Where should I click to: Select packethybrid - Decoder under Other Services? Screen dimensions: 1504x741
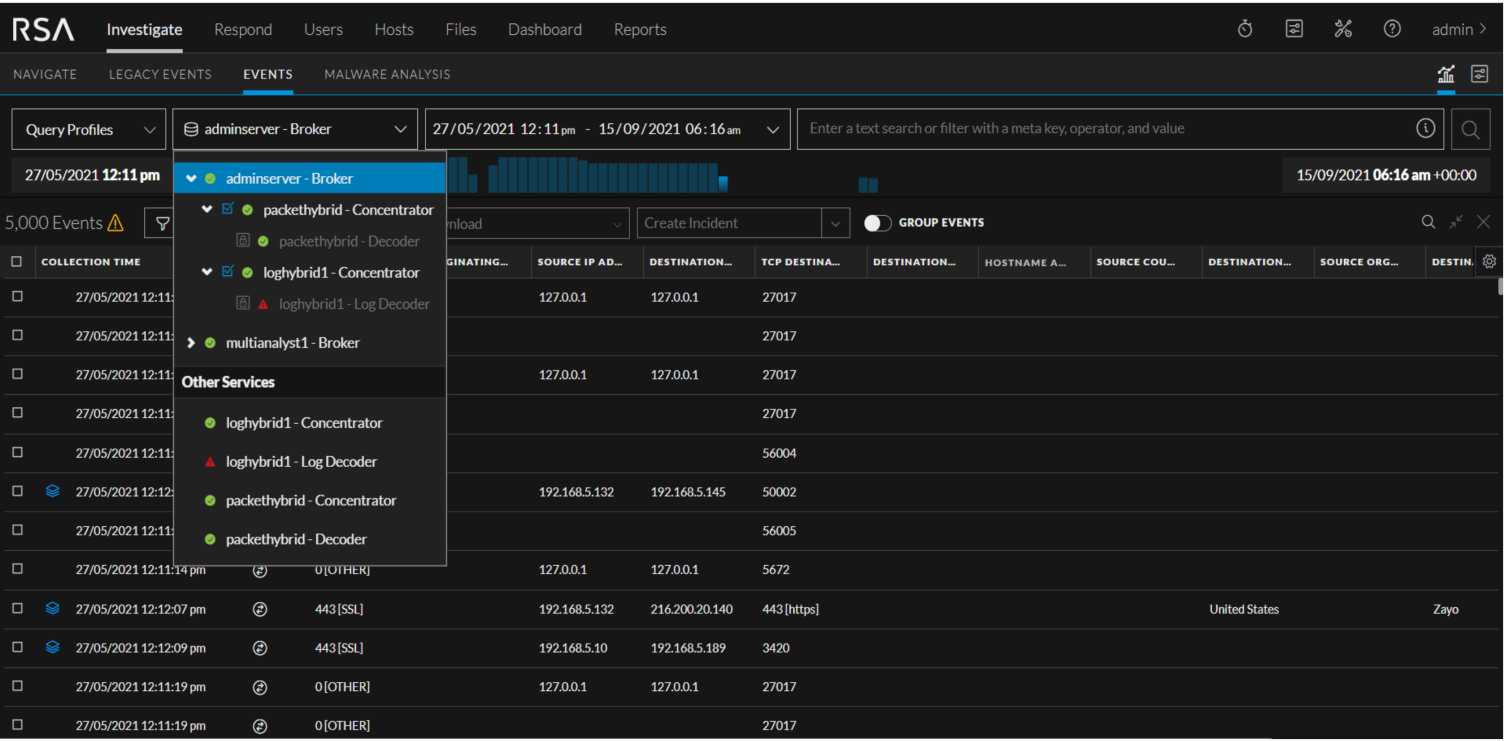(296, 539)
